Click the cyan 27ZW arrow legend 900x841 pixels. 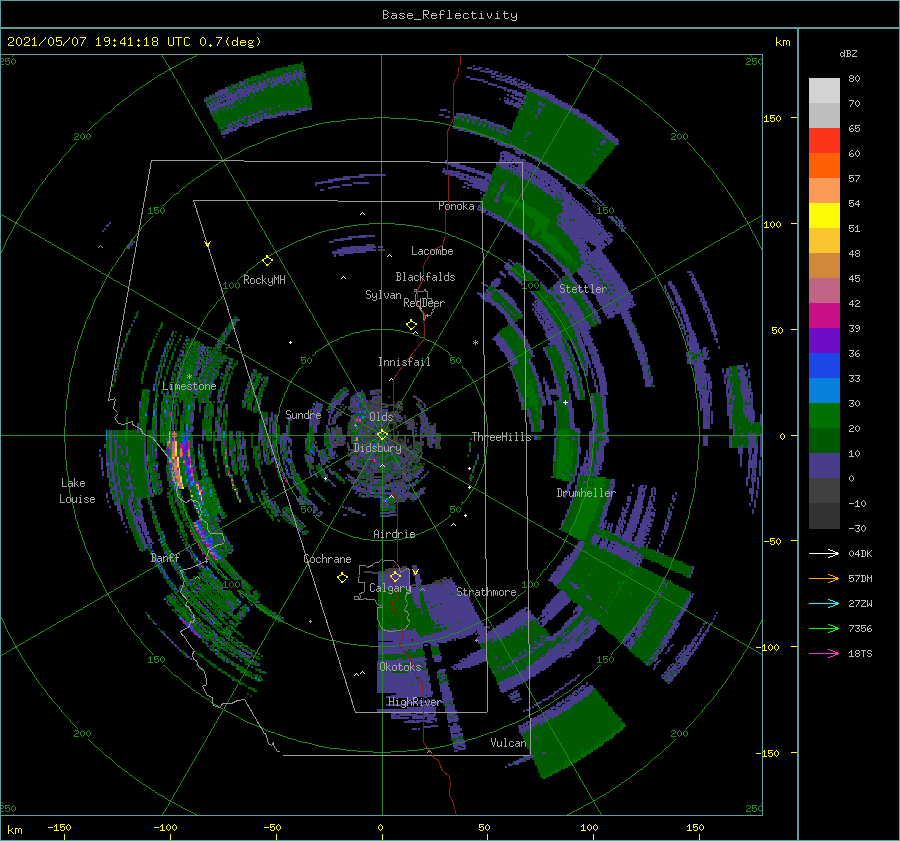coord(824,603)
